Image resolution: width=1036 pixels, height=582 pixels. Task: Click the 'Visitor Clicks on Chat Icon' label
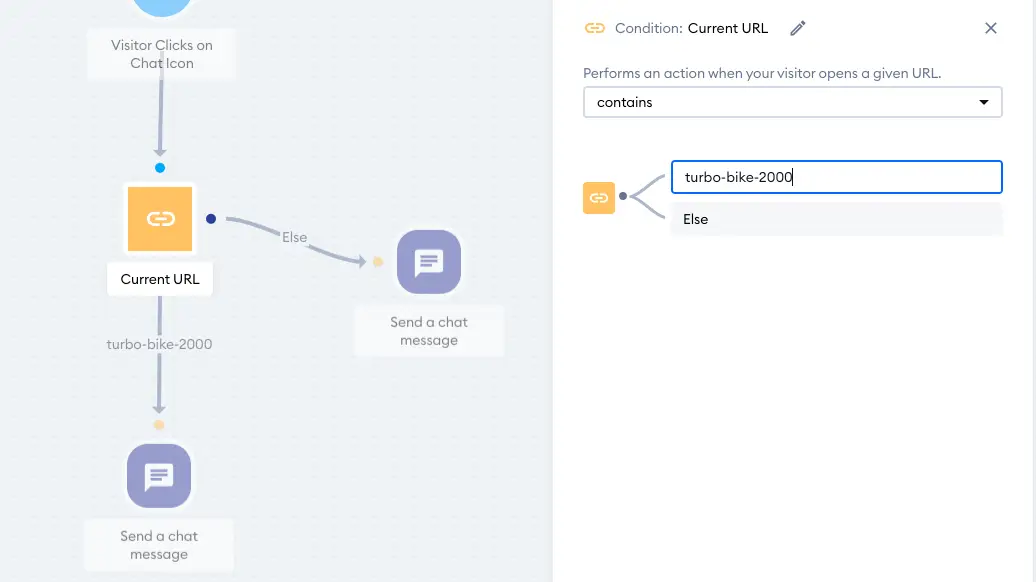click(161, 54)
